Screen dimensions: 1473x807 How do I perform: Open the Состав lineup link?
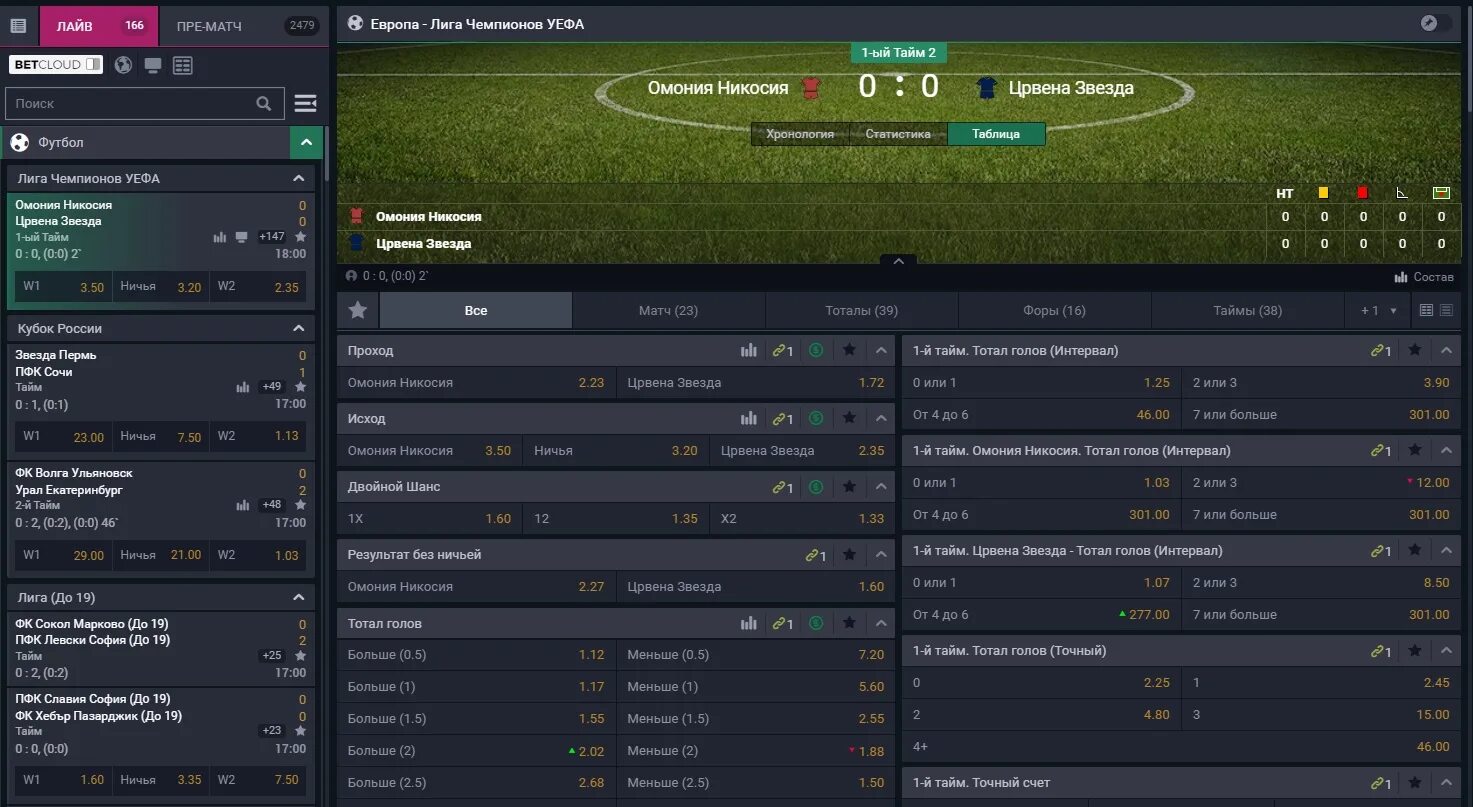(1424, 277)
